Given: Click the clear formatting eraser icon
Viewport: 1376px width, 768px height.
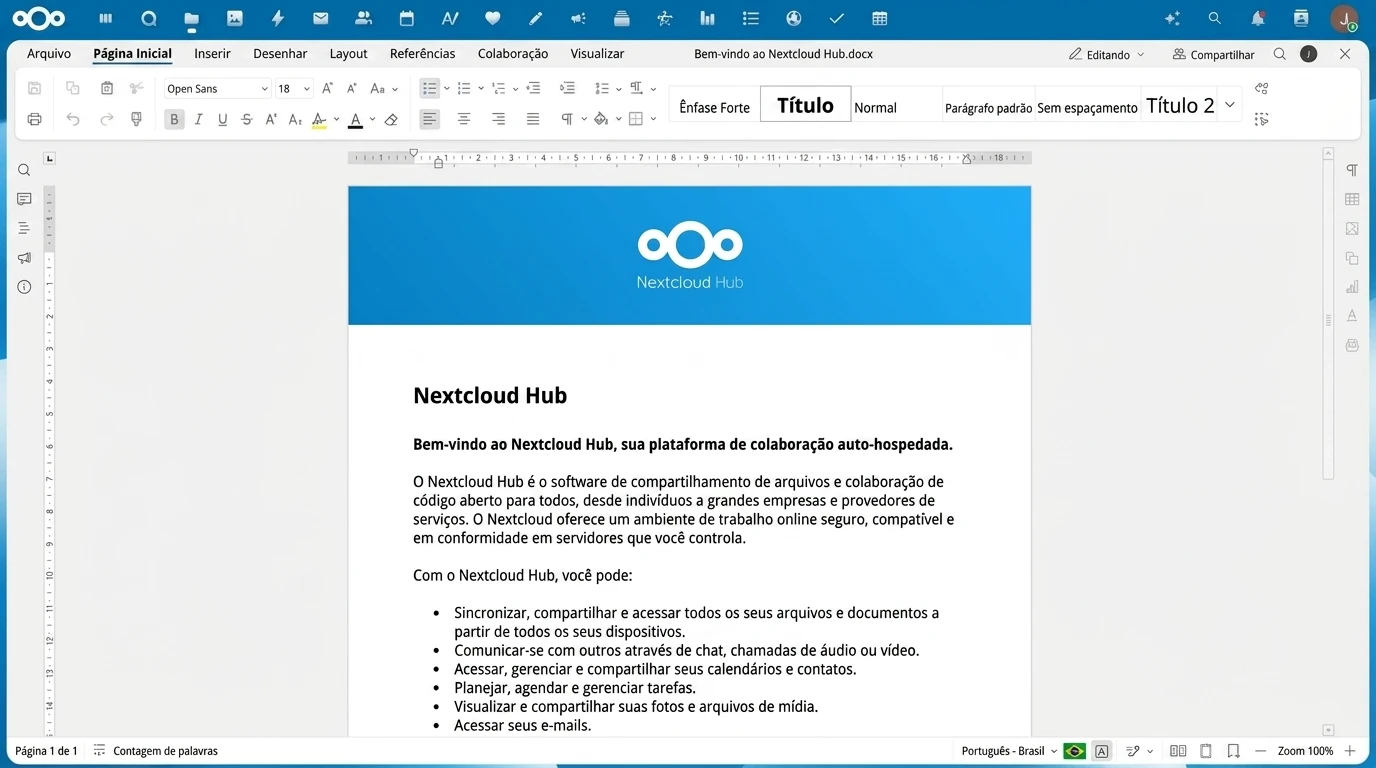Looking at the screenshot, I should coord(391,119).
